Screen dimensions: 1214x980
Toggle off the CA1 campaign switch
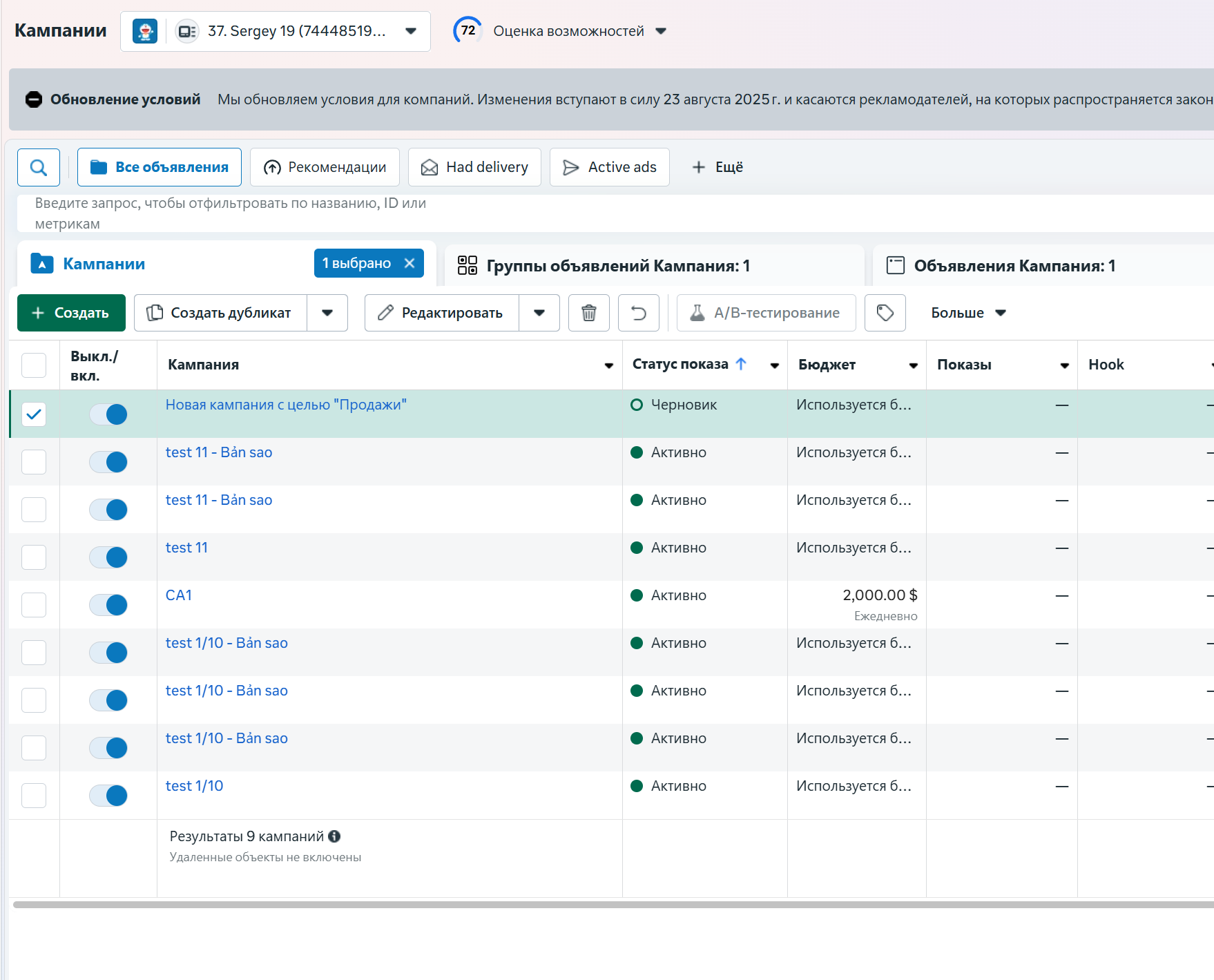pyautogui.click(x=108, y=605)
